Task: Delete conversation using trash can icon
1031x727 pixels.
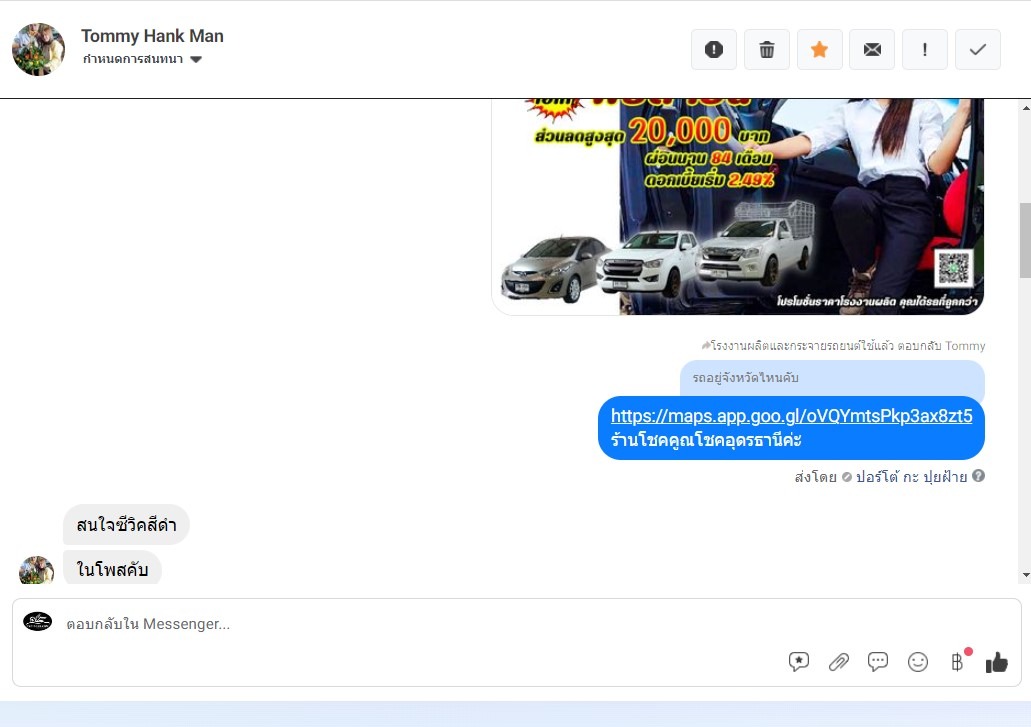Action: (767, 49)
